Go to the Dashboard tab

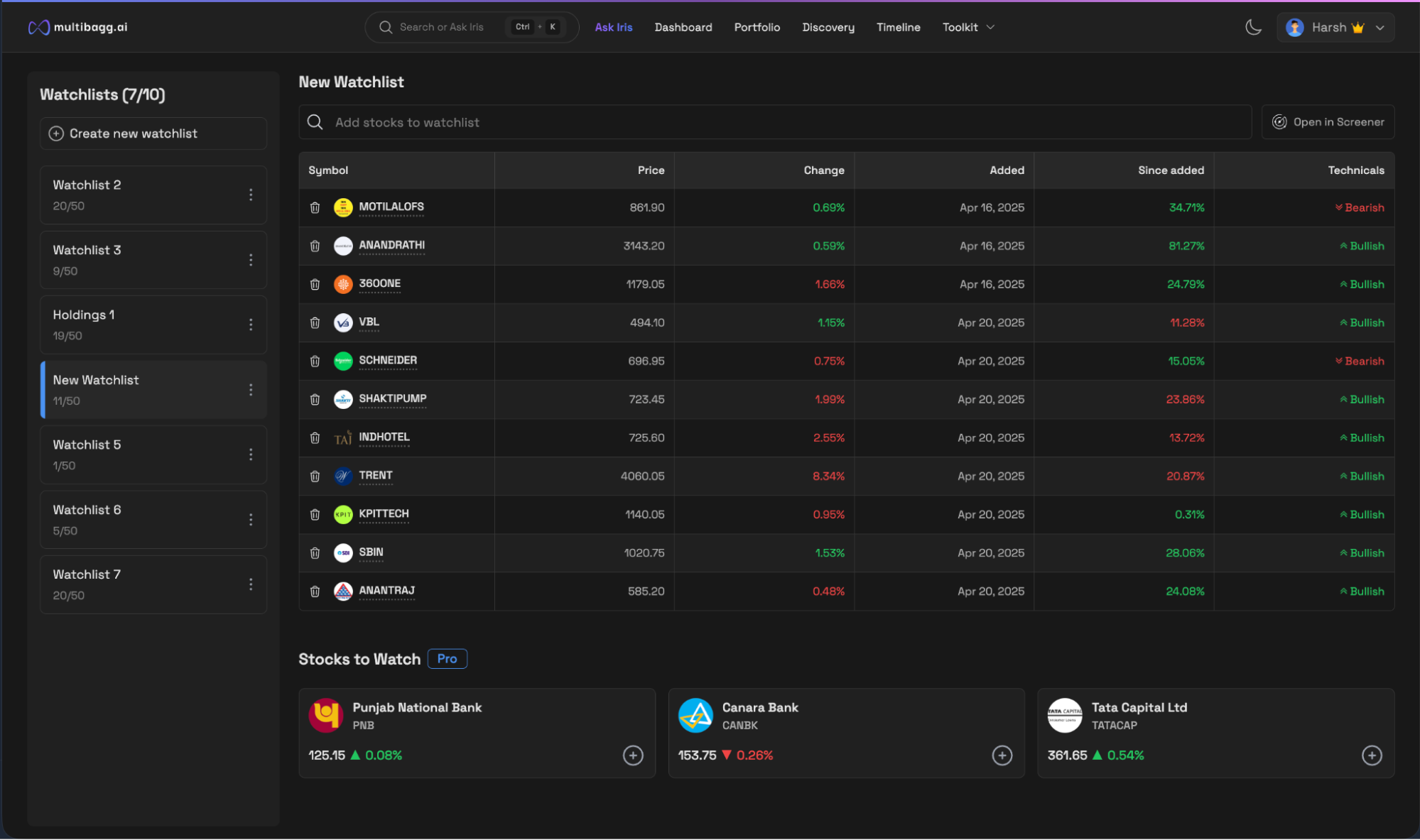[x=683, y=27]
